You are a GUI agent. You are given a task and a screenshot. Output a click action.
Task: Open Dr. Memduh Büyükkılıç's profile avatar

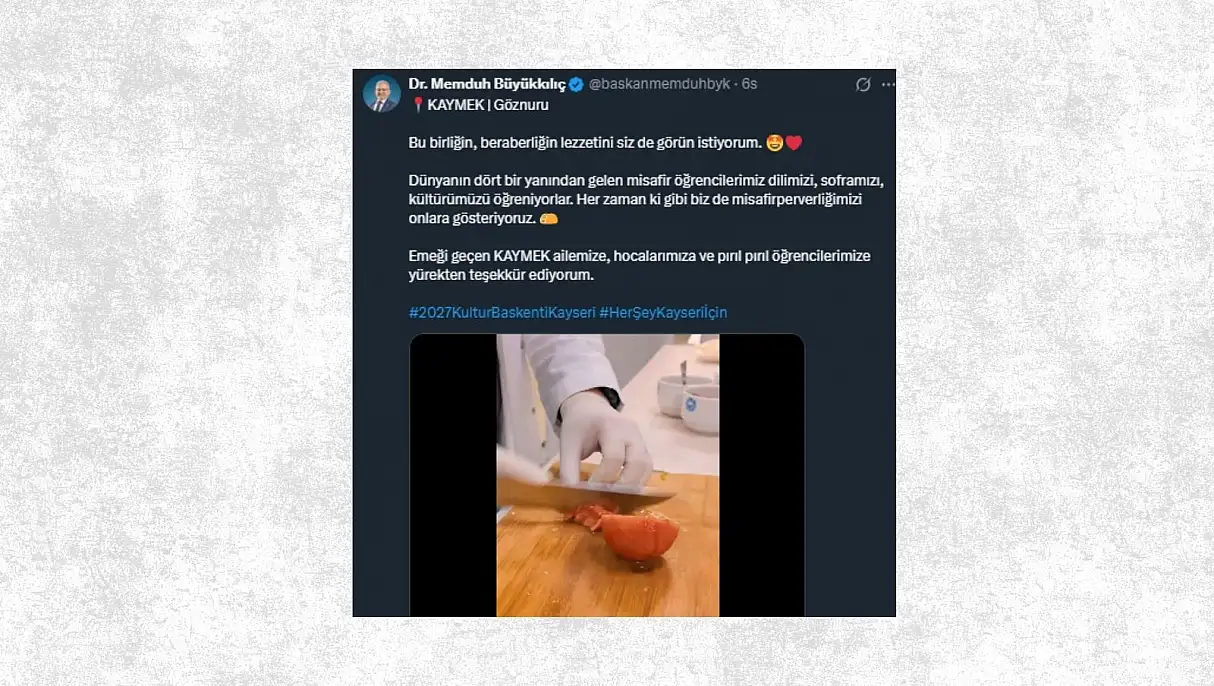pos(382,94)
